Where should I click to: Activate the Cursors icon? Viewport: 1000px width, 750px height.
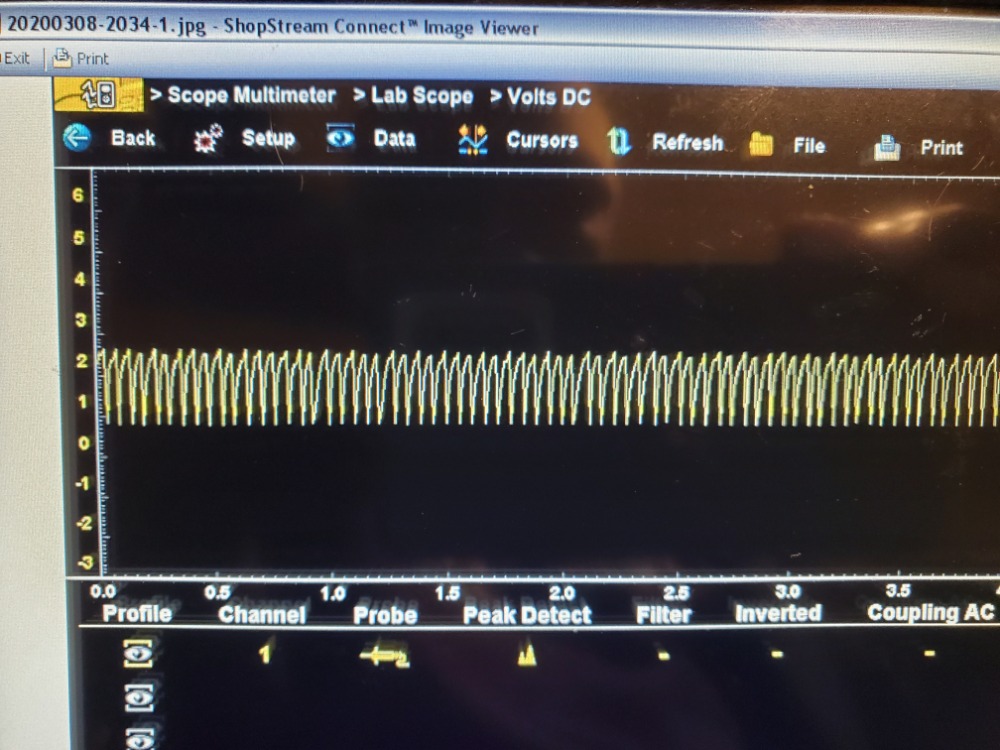(x=472, y=141)
